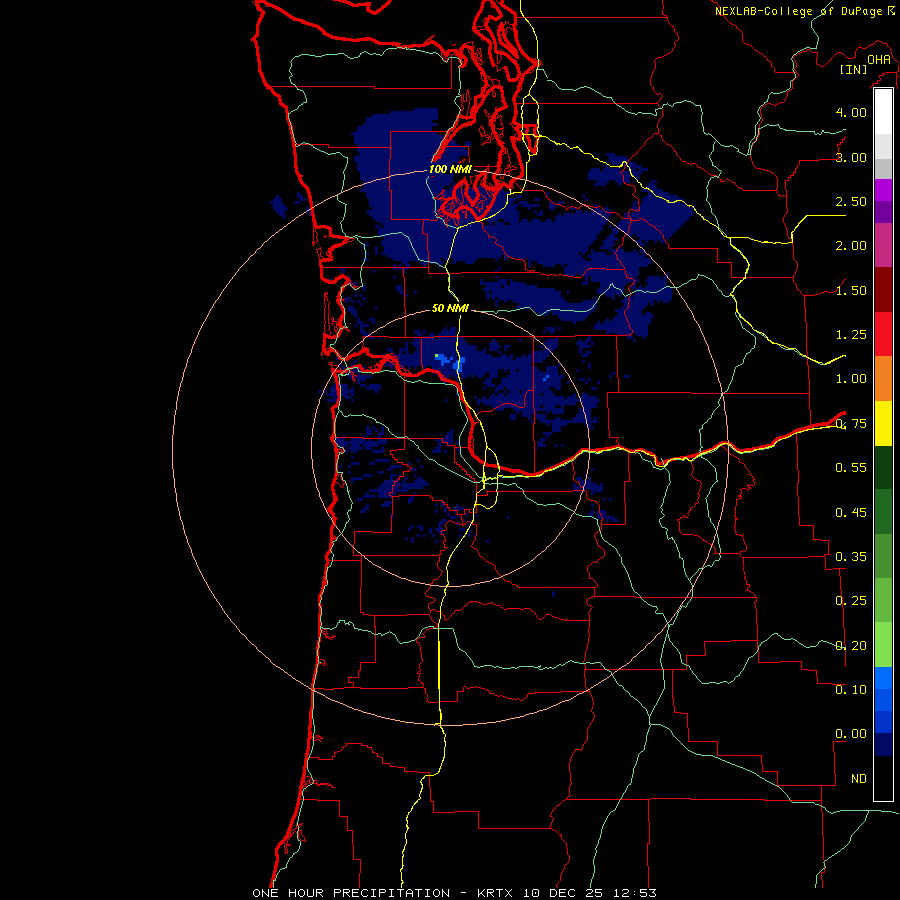Click the 12:53 timestamp
Viewport: 900px width, 900px height.
click(637, 893)
